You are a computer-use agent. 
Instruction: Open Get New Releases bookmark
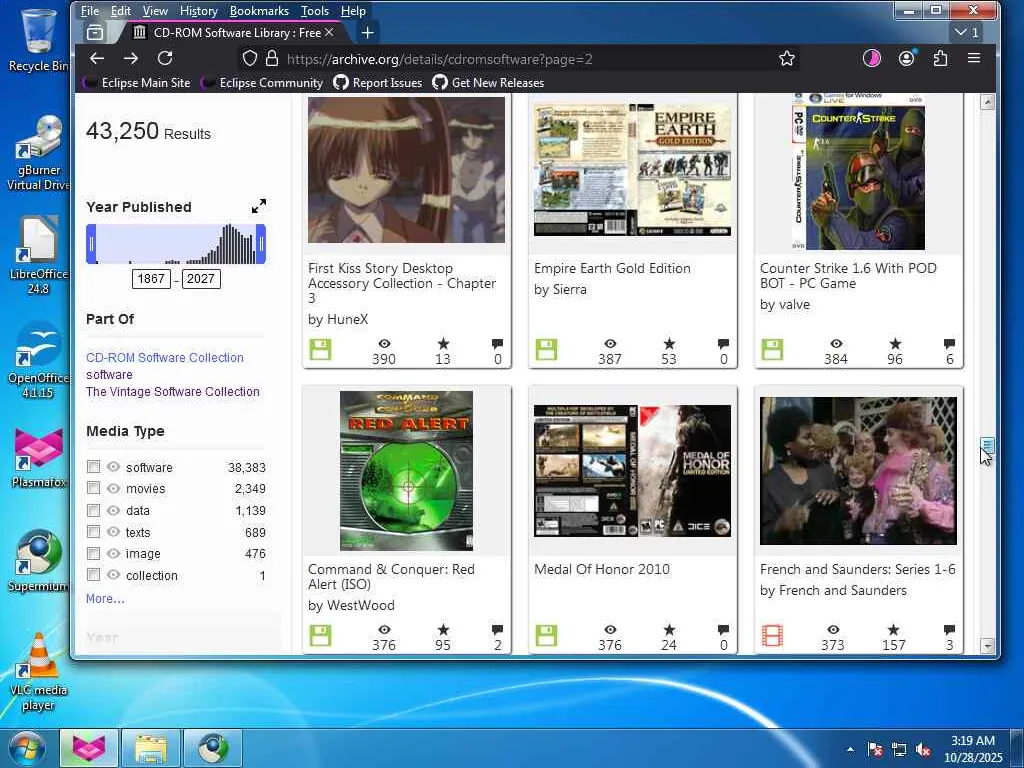(489, 83)
